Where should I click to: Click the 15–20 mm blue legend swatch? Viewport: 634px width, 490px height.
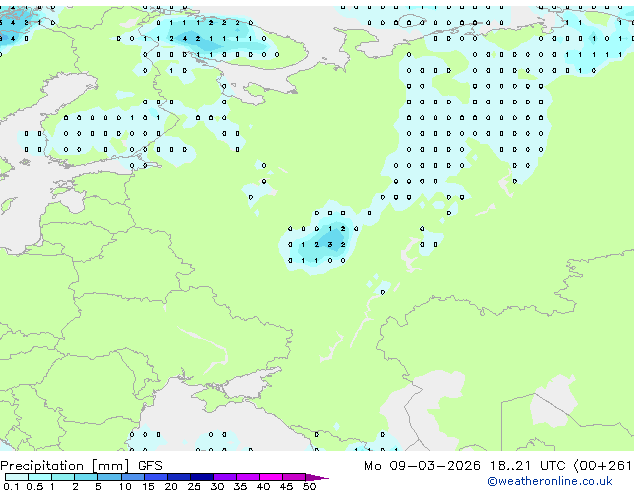[155, 477]
